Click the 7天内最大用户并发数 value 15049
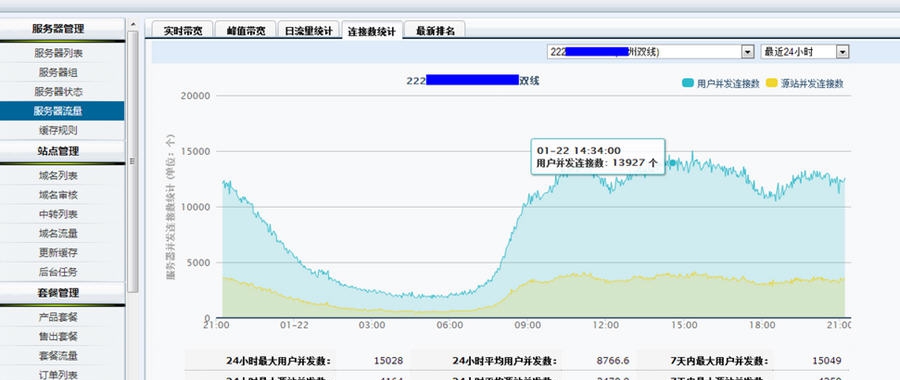This screenshot has width=900, height=380. click(x=827, y=361)
